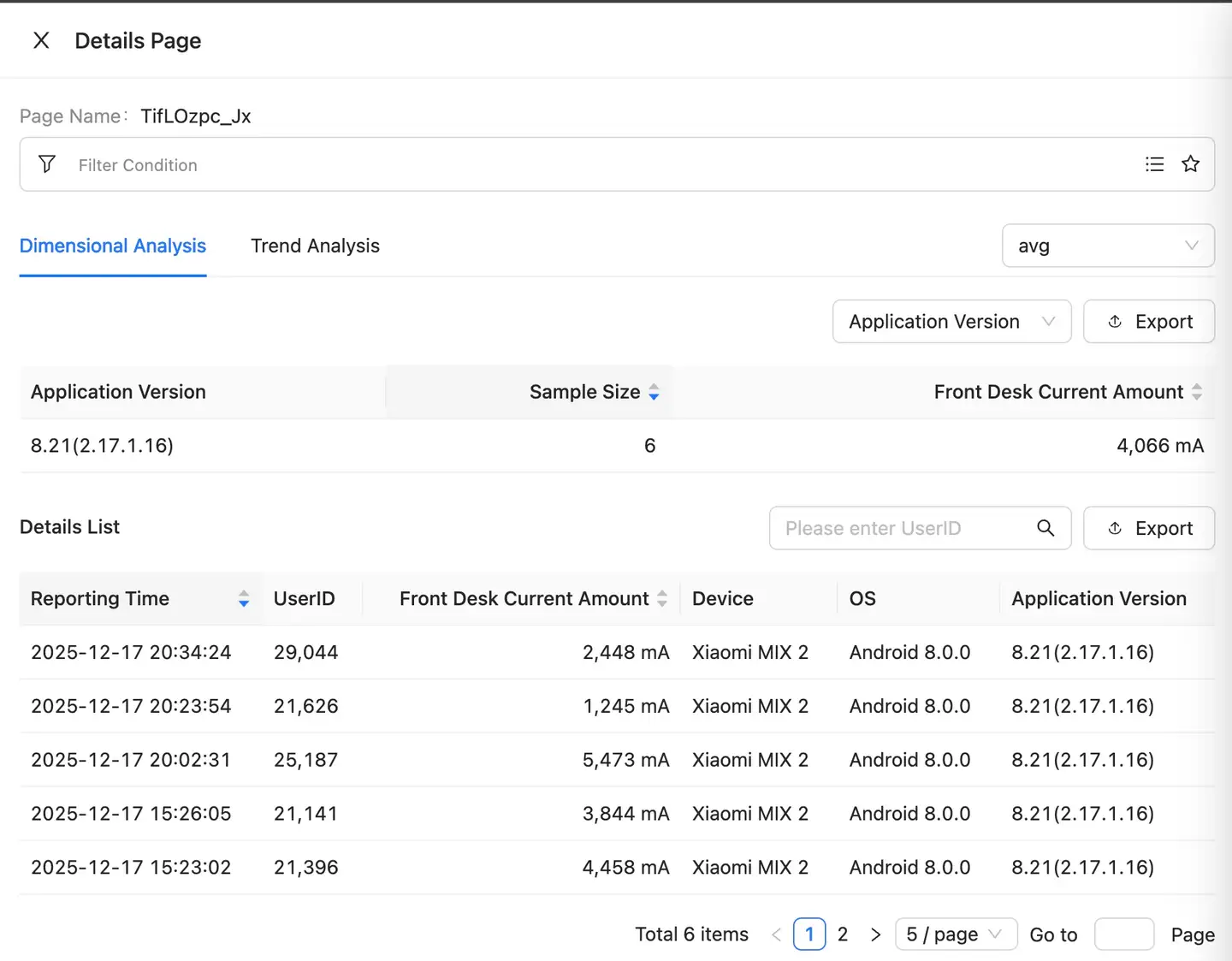Switch to the Trend Analysis tab
This screenshot has width=1232, height=961.
pos(315,246)
